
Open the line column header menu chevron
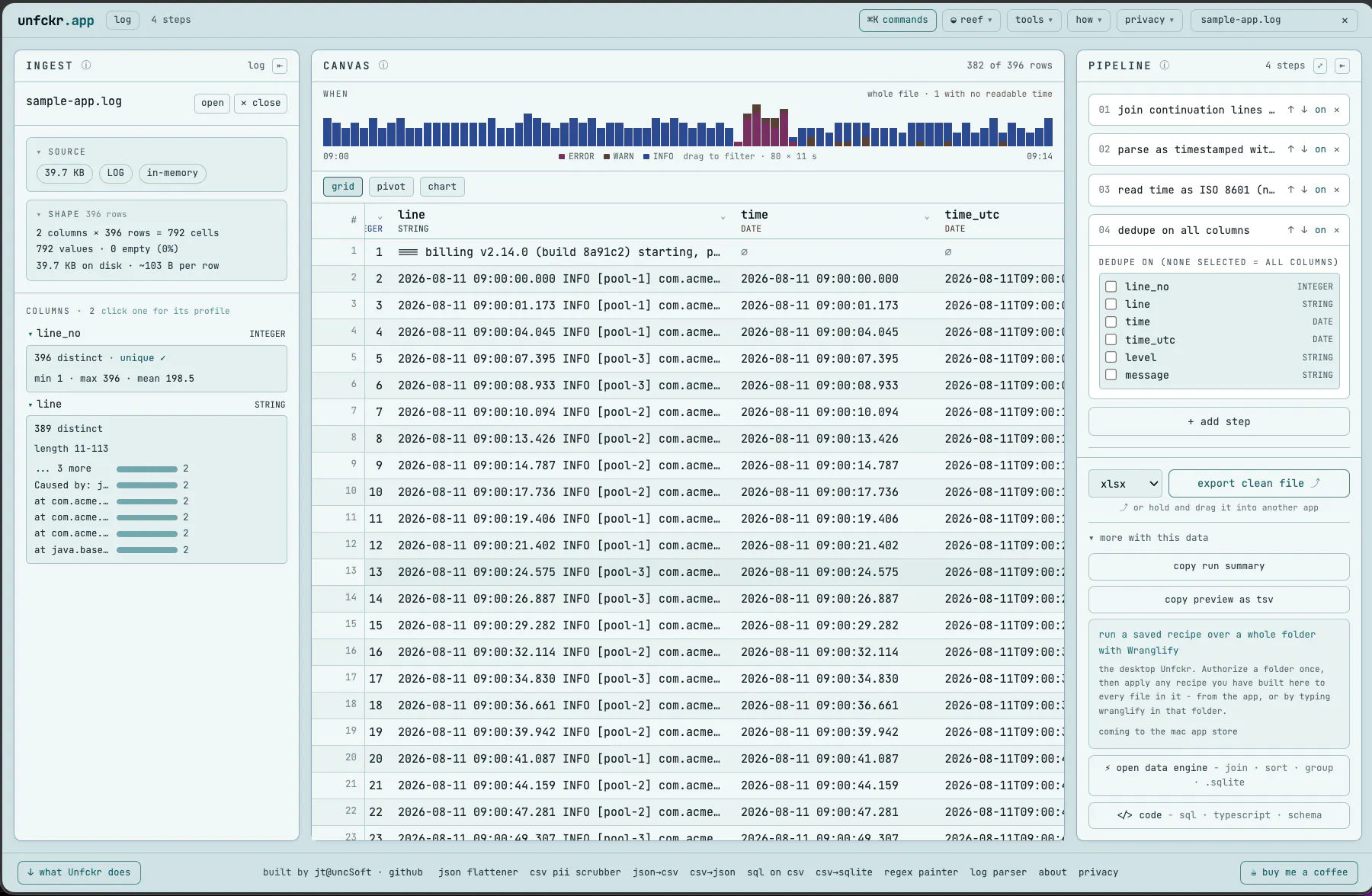[723, 219]
